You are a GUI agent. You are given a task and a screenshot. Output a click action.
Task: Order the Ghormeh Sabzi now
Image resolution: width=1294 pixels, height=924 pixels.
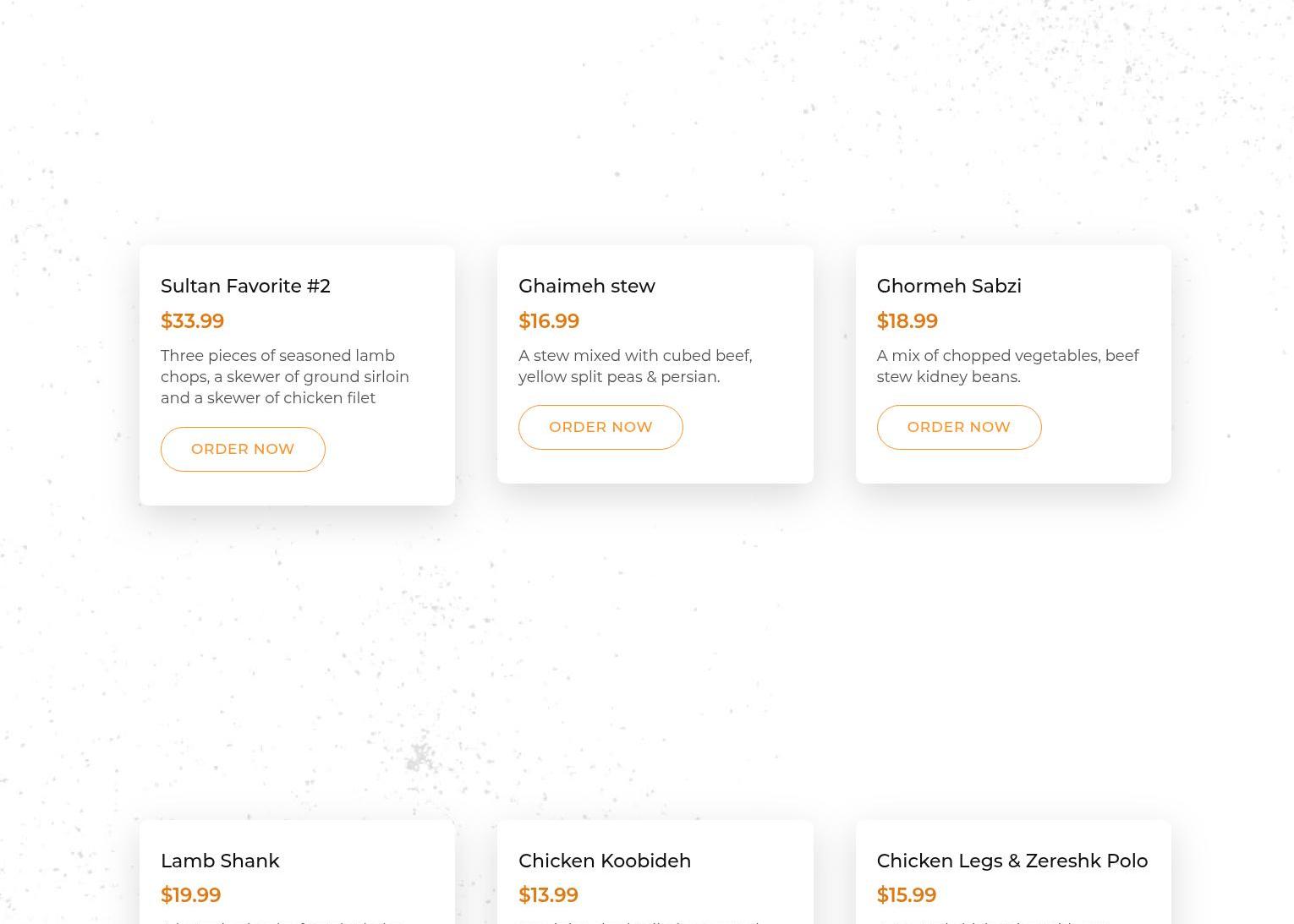tap(958, 427)
